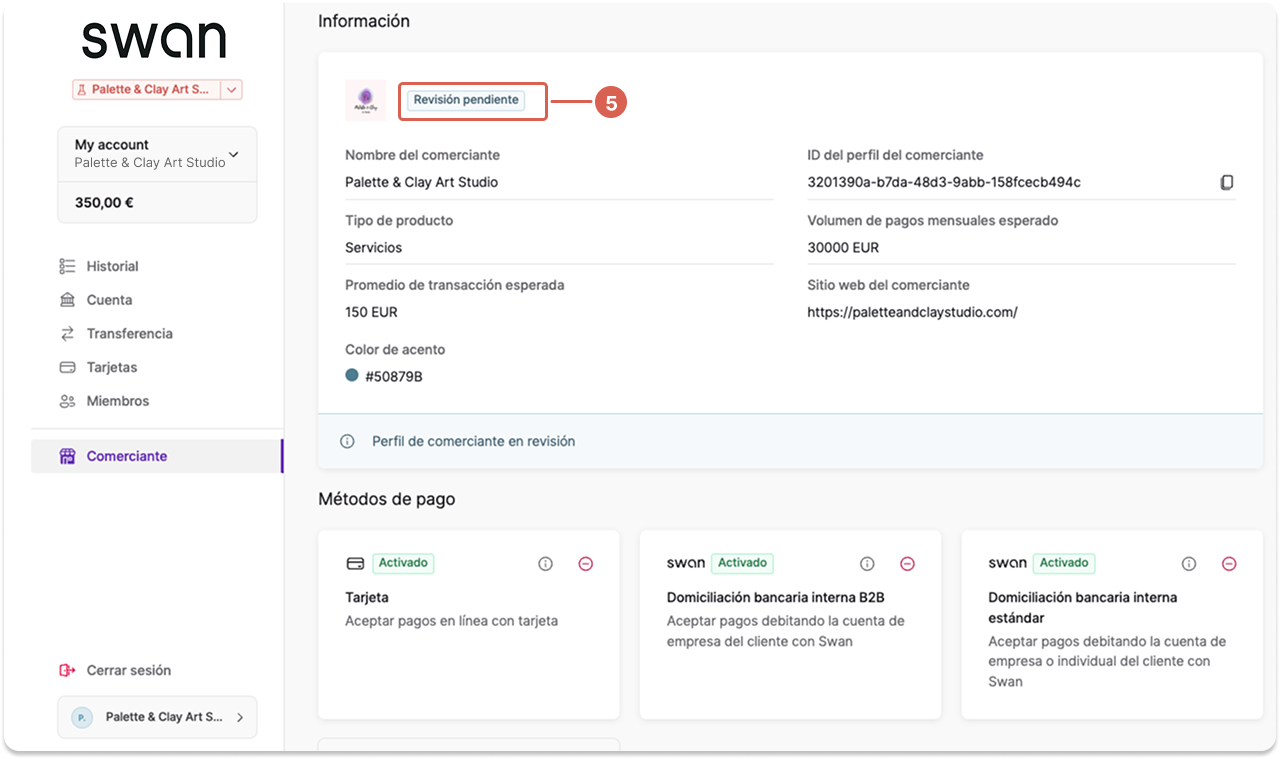Click the merchant logo thumbnail

pyautogui.click(x=365, y=101)
